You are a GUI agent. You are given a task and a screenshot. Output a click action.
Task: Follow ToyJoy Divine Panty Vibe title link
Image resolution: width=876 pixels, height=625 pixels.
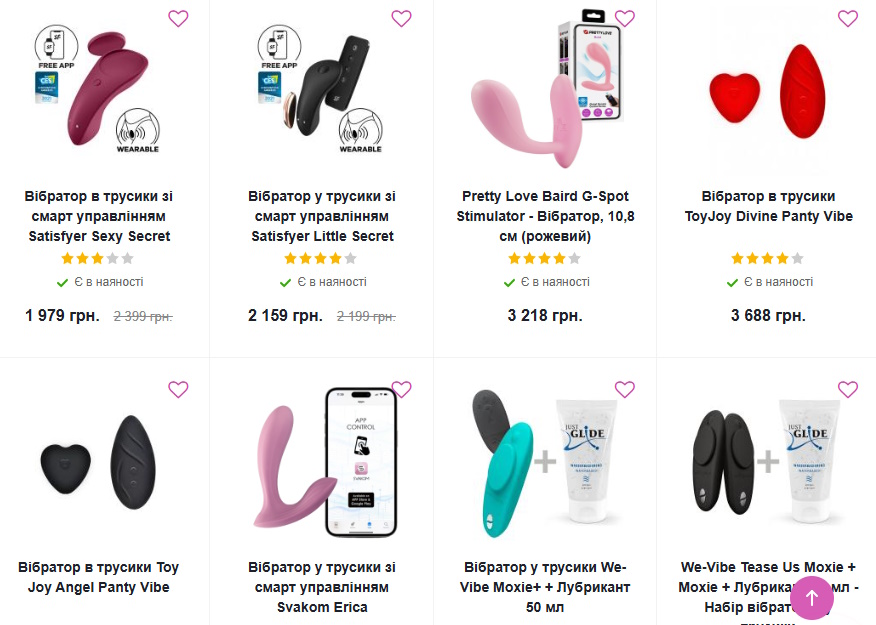click(x=768, y=206)
